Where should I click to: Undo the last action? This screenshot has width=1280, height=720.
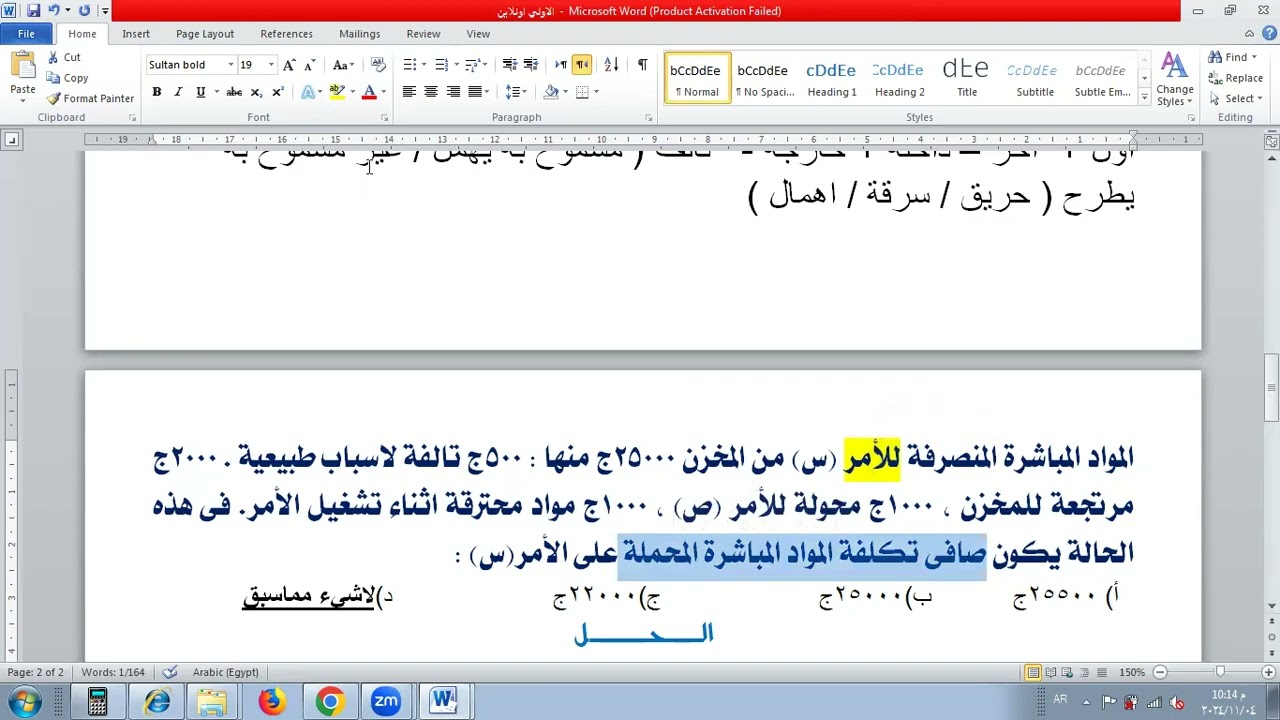click(x=54, y=11)
